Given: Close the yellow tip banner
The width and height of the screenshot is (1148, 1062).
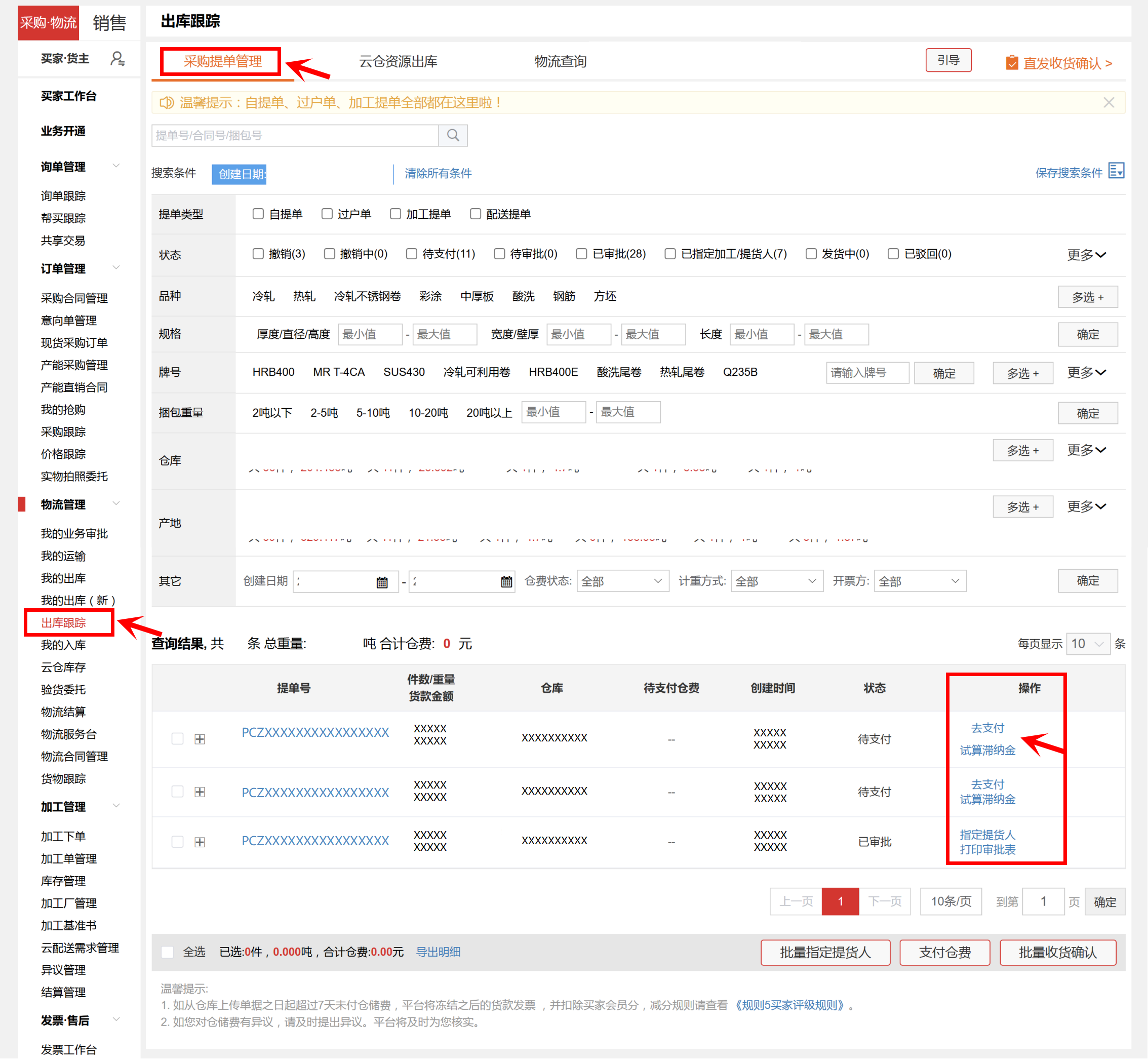Looking at the screenshot, I should point(1109,103).
